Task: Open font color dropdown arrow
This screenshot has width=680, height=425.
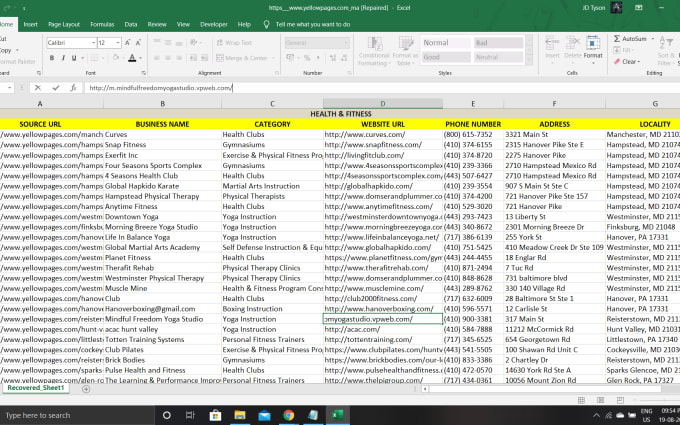Action: pyautogui.click(x=141, y=58)
